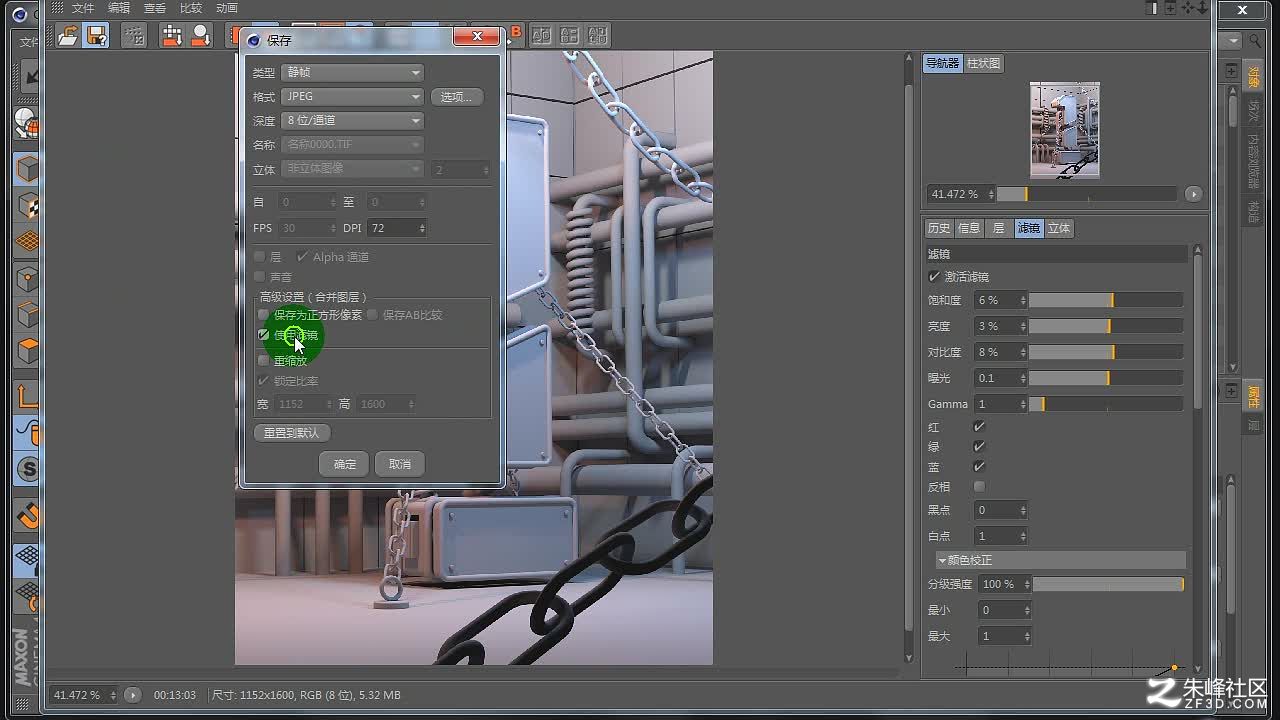Viewport: 1280px width, 720px height.
Task: Click the 取消 button in save dialog
Action: tap(400, 464)
